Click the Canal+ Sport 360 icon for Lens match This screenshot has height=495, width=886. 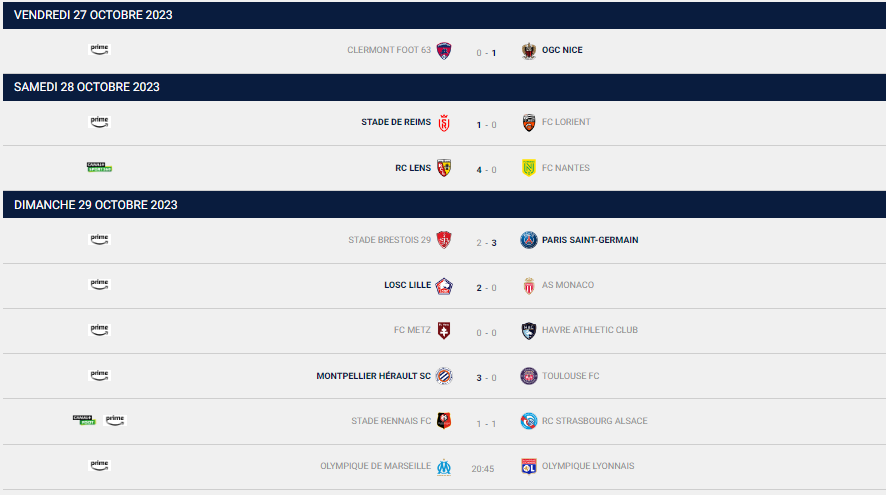tap(99, 167)
